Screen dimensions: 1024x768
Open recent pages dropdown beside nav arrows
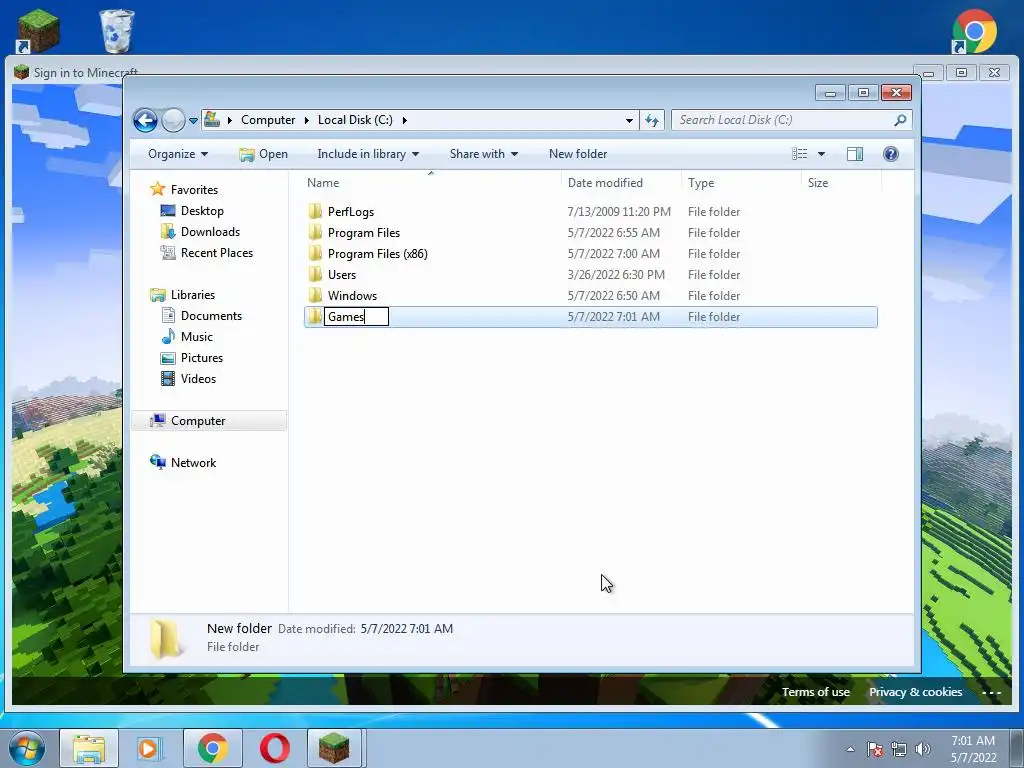pyautogui.click(x=193, y=121)
